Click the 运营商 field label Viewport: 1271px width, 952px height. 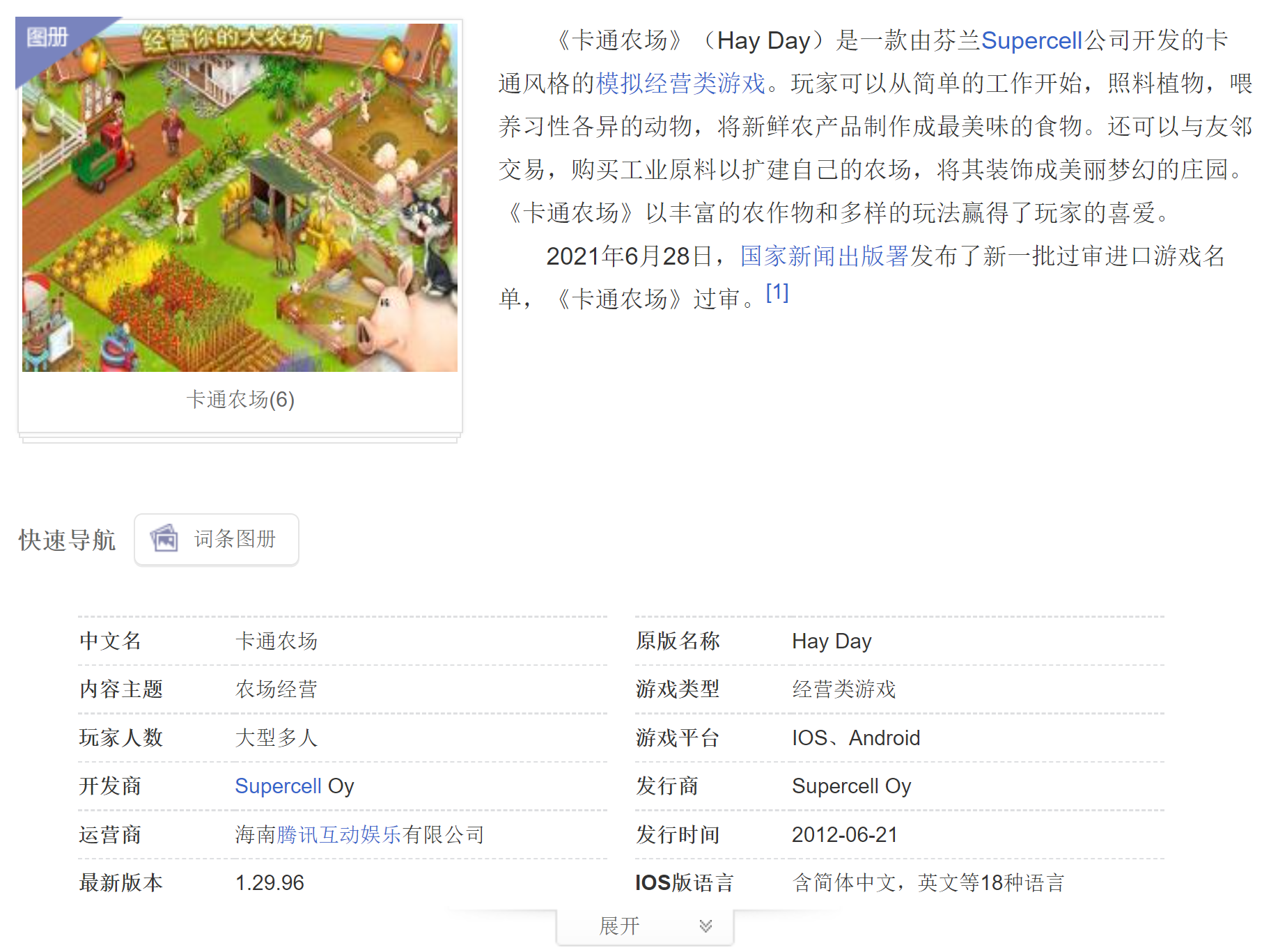[x=110, y=834]
